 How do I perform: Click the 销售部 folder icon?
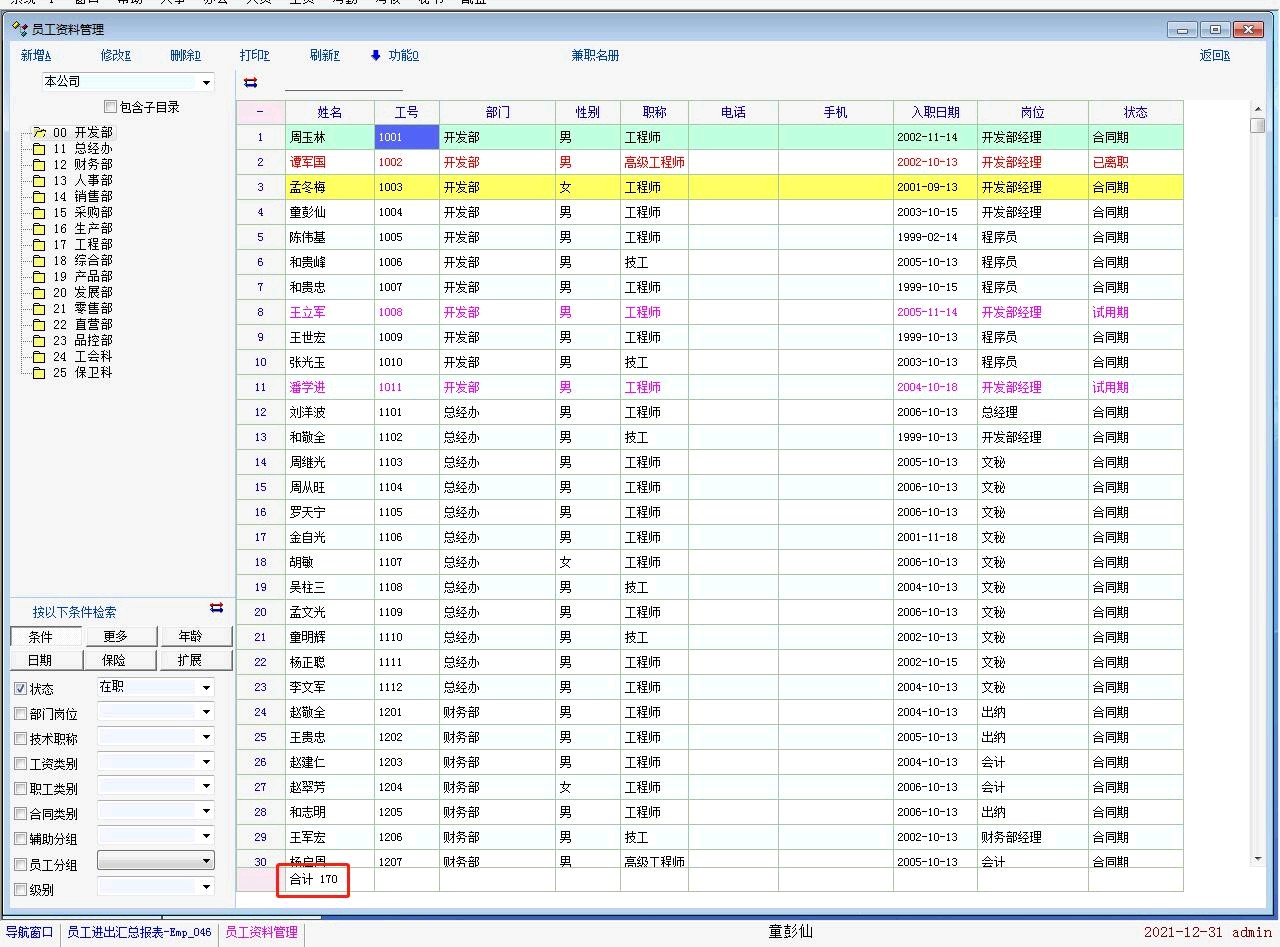point(39,196)
